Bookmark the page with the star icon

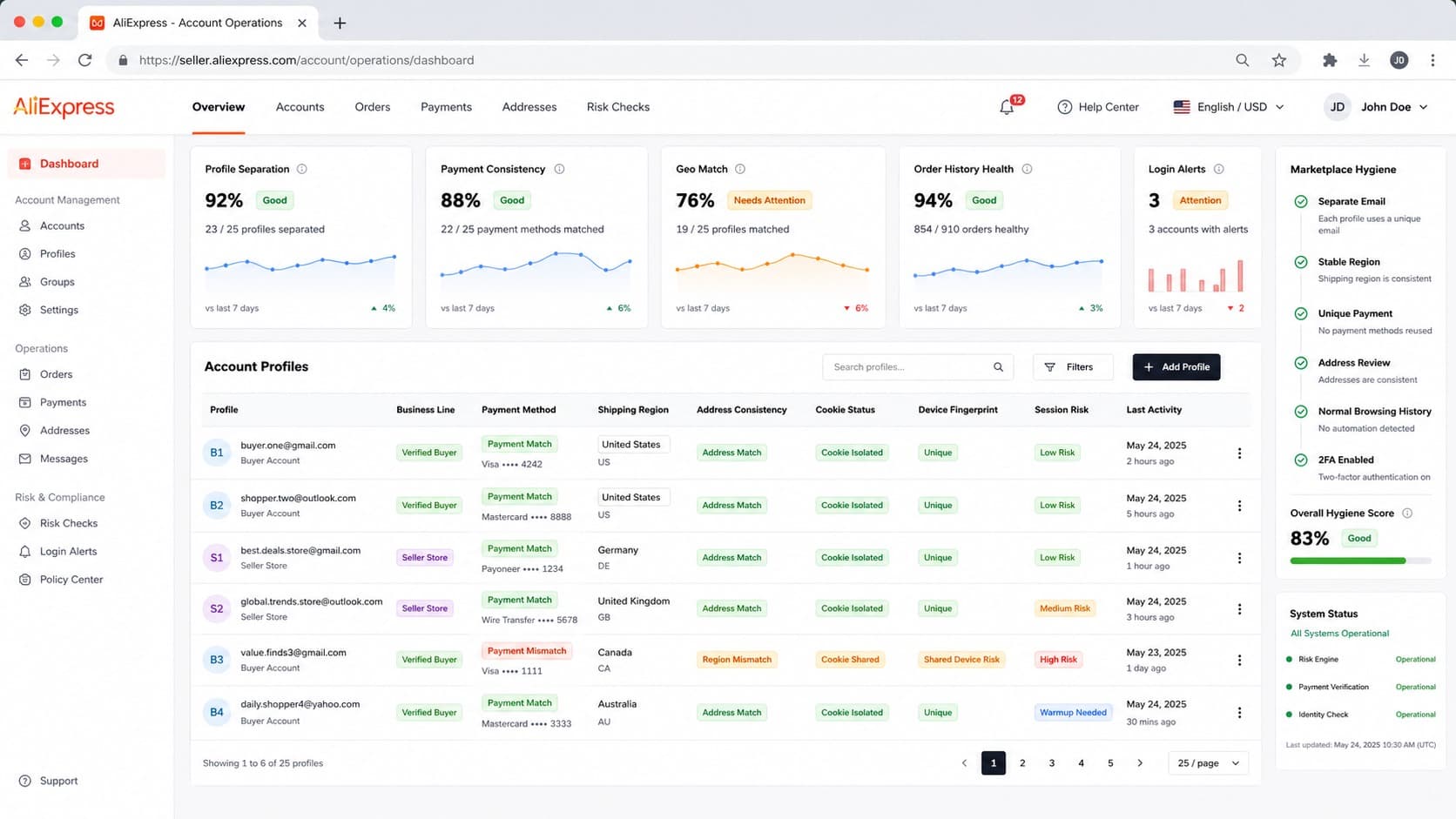[1278, 60]
